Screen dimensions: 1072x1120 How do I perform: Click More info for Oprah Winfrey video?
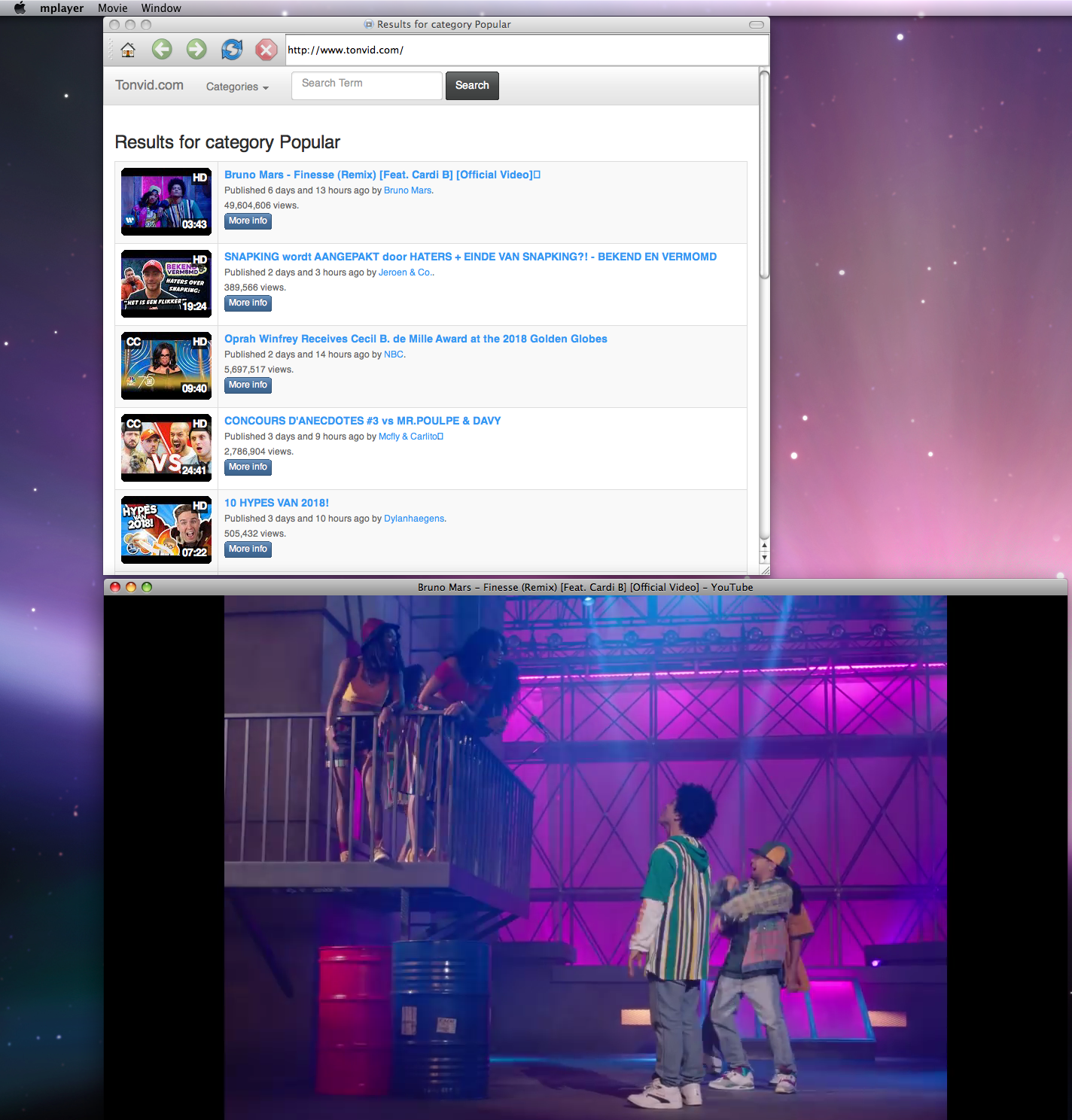(248, 385)
